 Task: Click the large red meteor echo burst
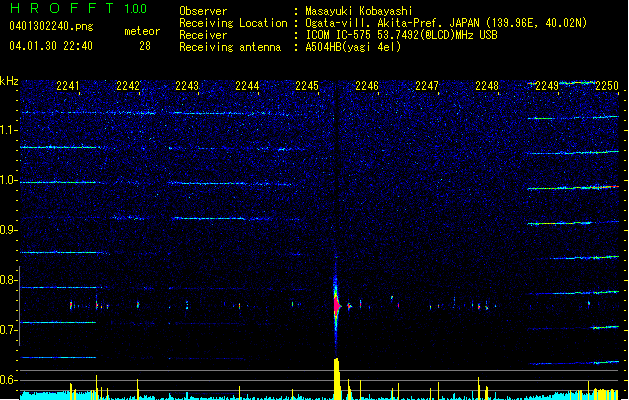[x=336, y=305]
